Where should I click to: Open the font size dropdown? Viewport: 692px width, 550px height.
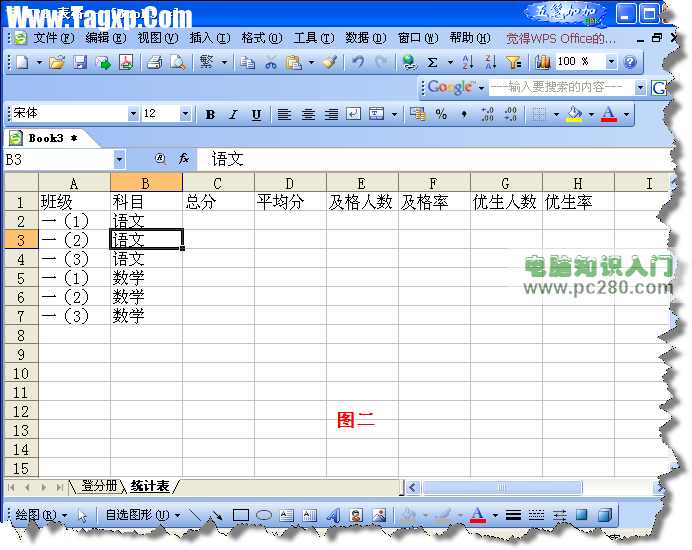pyautogui.click(x=185, y=114)
